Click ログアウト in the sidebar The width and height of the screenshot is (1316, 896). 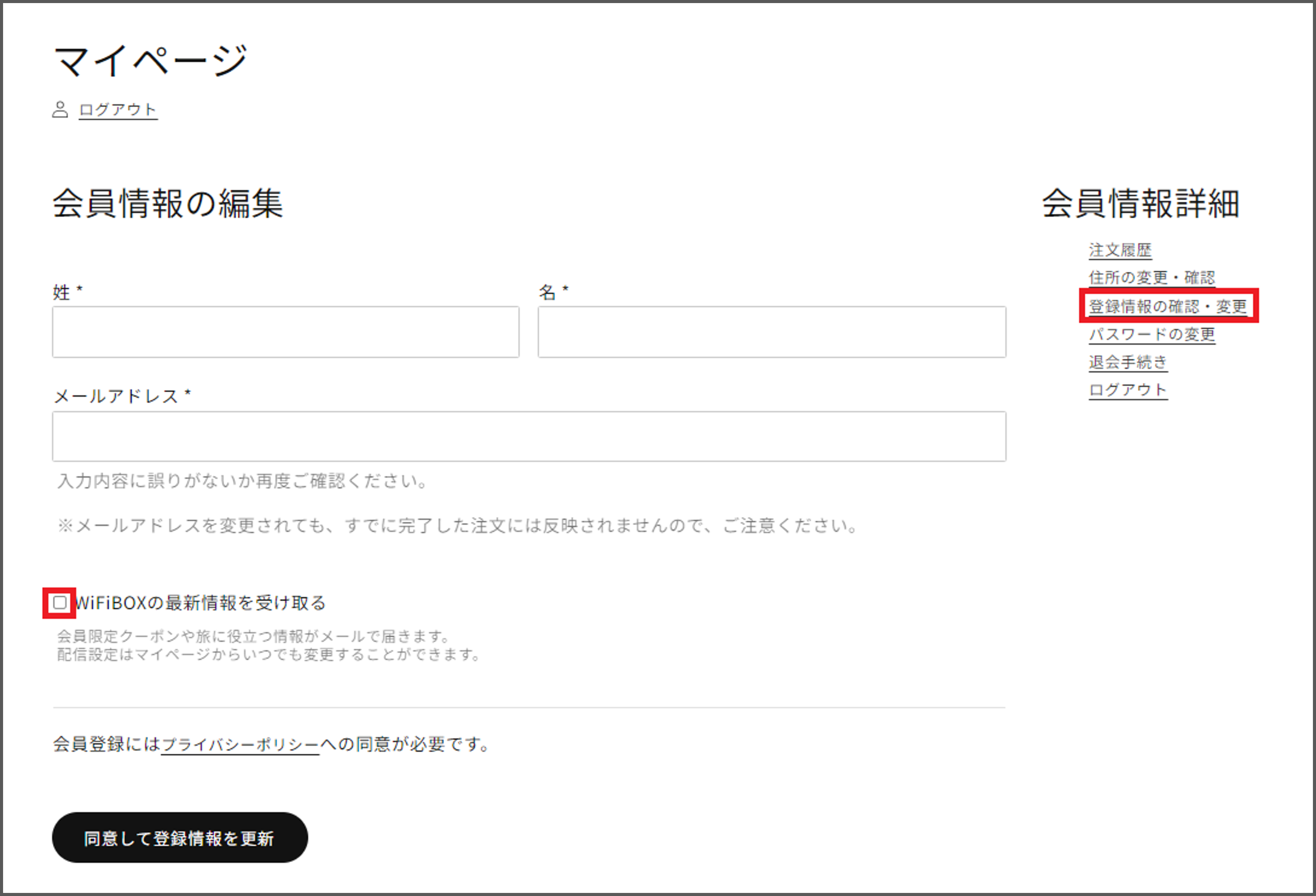pyautogui.click(x=1127, y=390)
